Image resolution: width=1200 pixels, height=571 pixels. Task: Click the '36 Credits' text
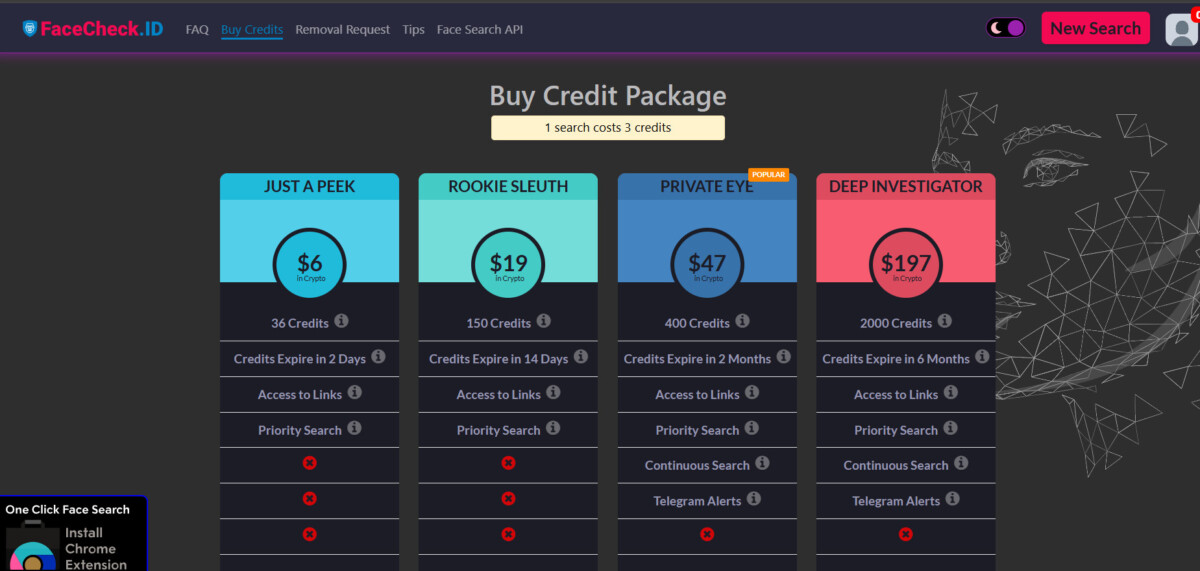click(300, 323)
